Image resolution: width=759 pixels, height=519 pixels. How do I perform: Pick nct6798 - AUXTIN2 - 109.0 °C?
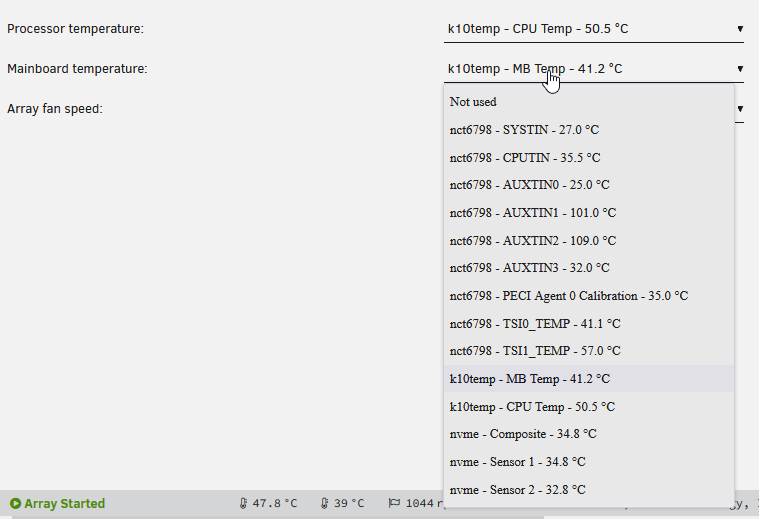click(589, 241)
